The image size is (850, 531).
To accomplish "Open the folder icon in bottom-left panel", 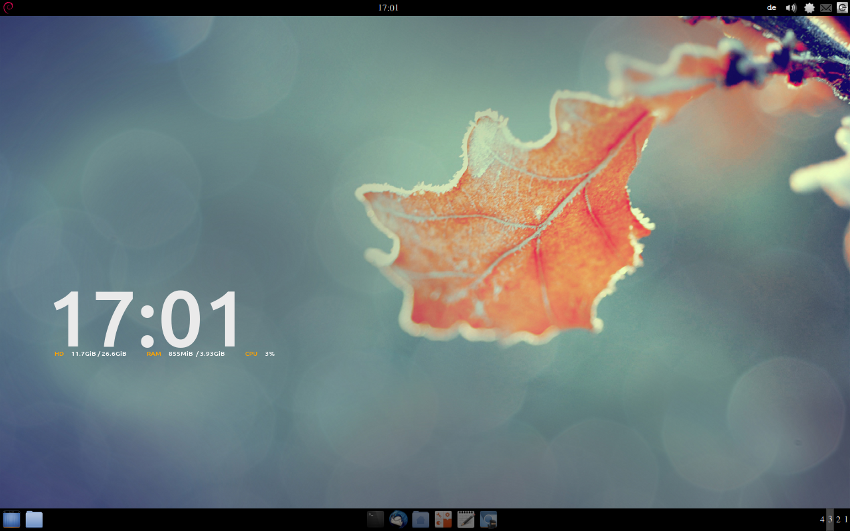I will 34,519.
